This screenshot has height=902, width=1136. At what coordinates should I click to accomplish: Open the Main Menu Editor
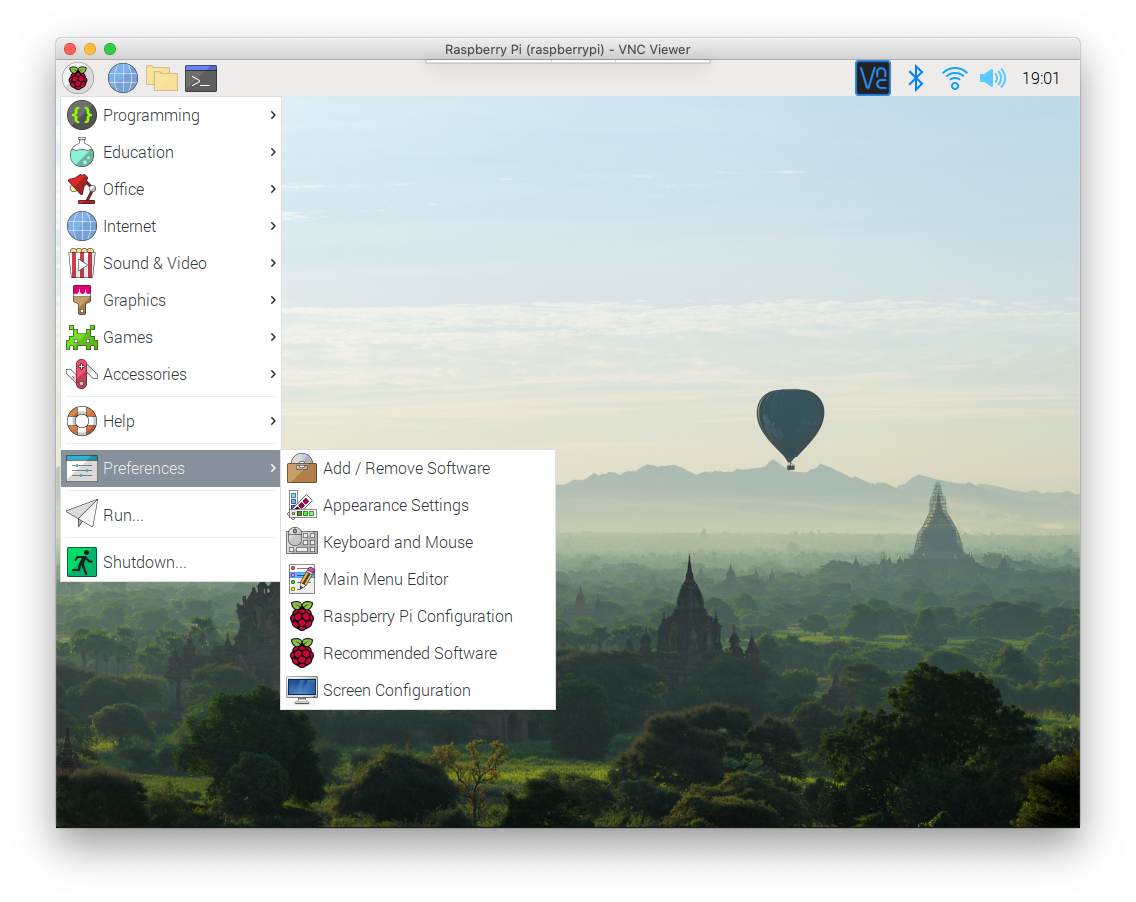click(385, 579)
